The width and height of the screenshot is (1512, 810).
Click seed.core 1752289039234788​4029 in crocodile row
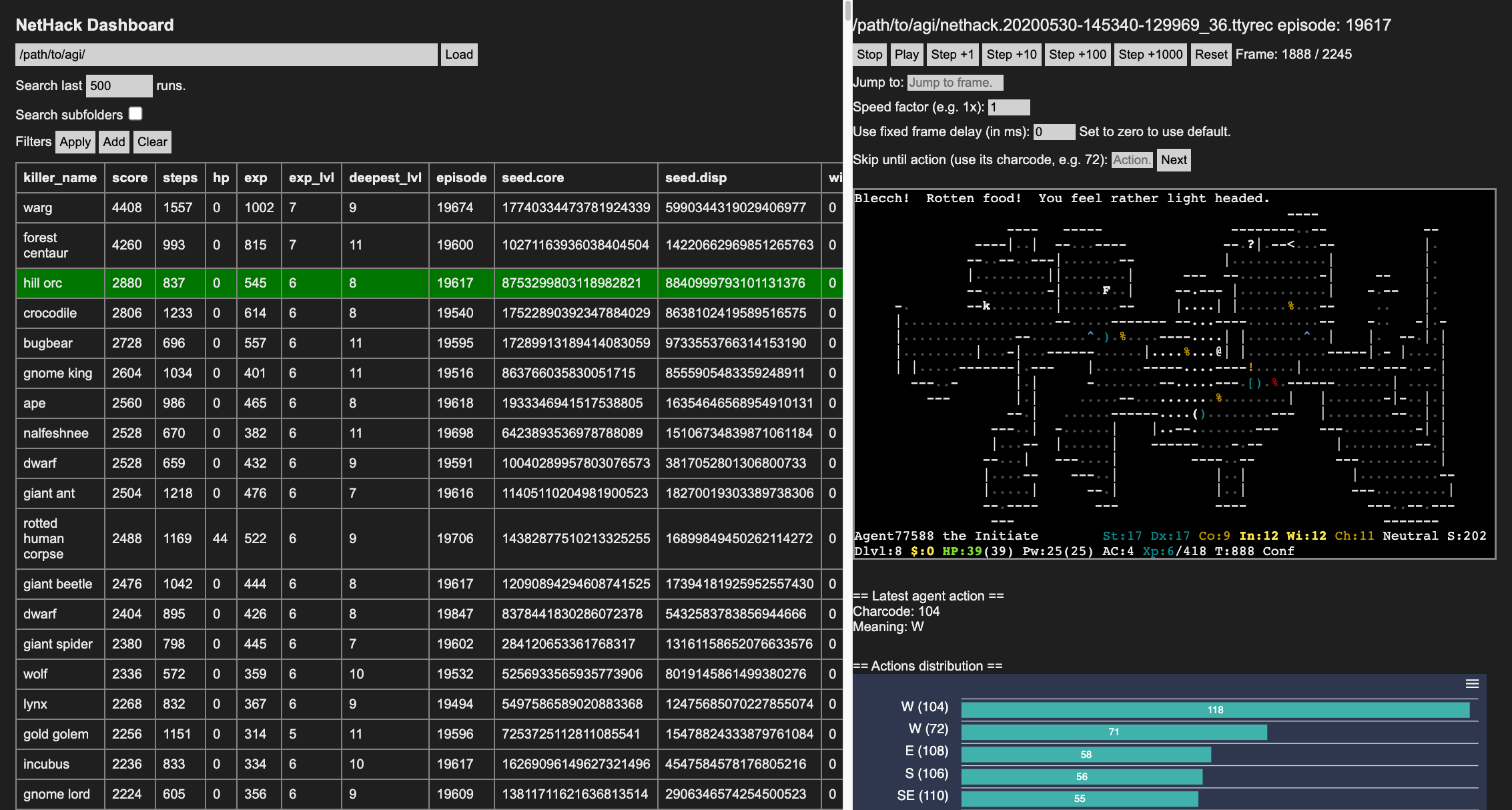[576, 313]
